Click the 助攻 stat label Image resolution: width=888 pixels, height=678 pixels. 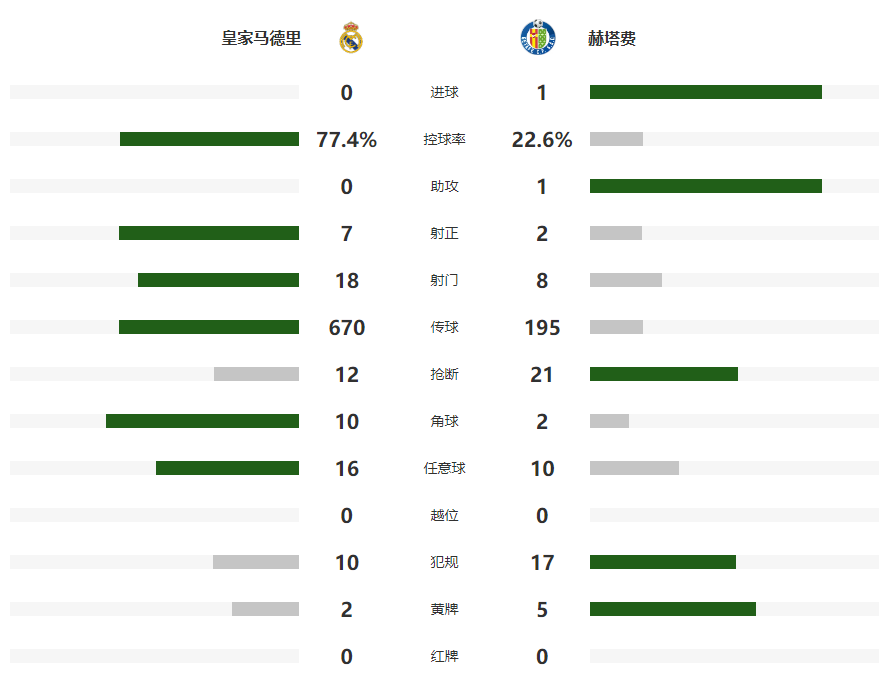tap(444, 187)
